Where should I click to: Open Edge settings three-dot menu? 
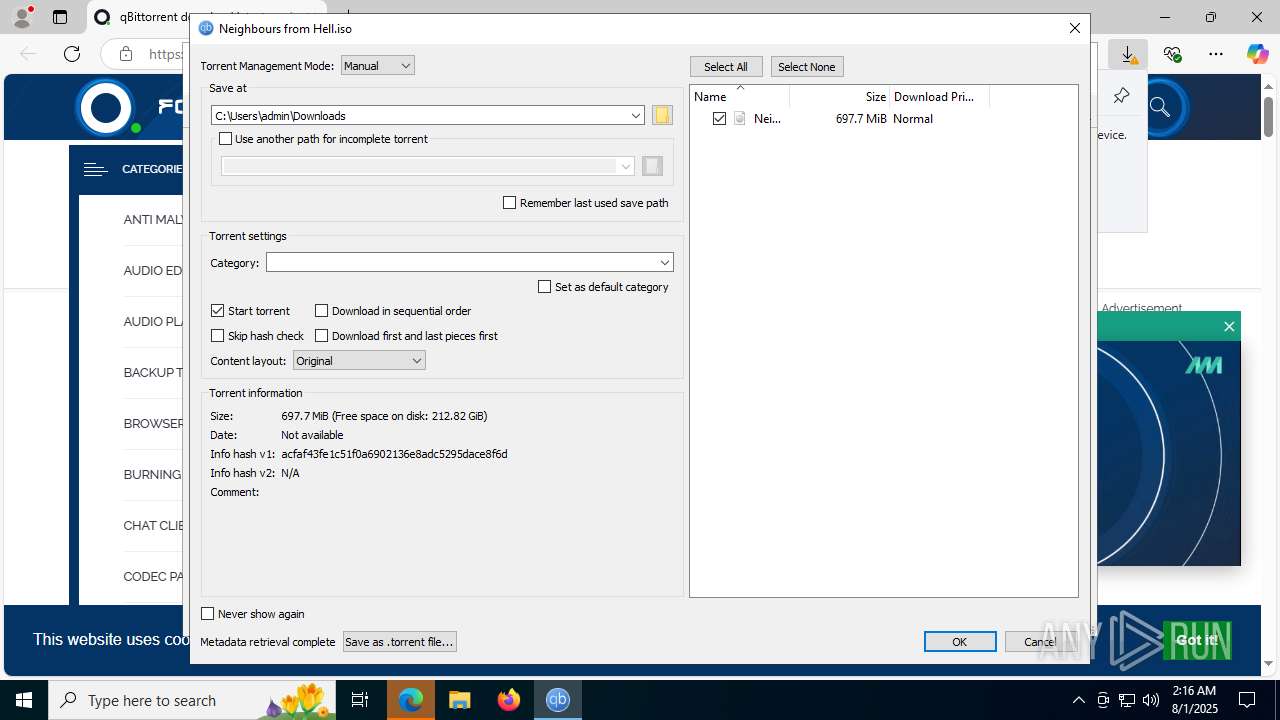tap(1215, 54)
